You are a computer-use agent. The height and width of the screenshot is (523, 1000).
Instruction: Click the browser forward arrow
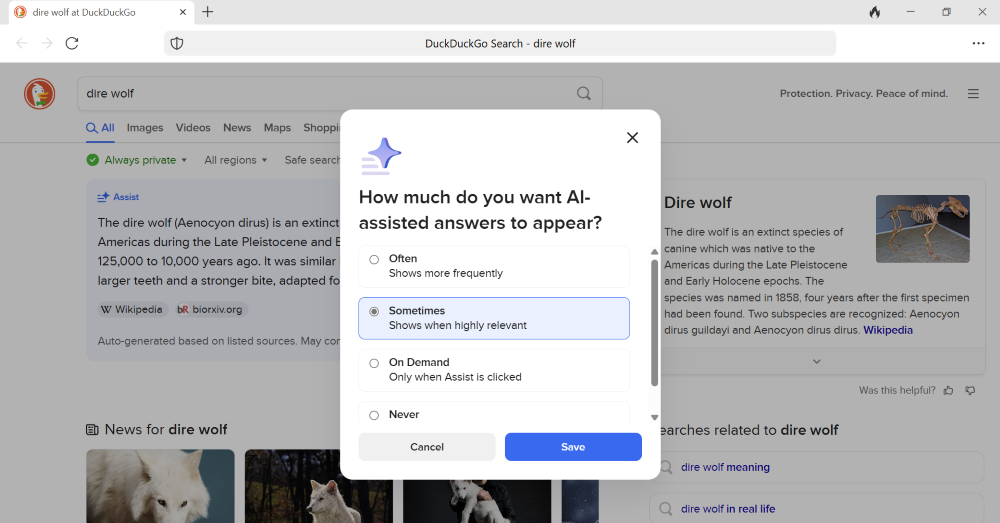(47, 43)
